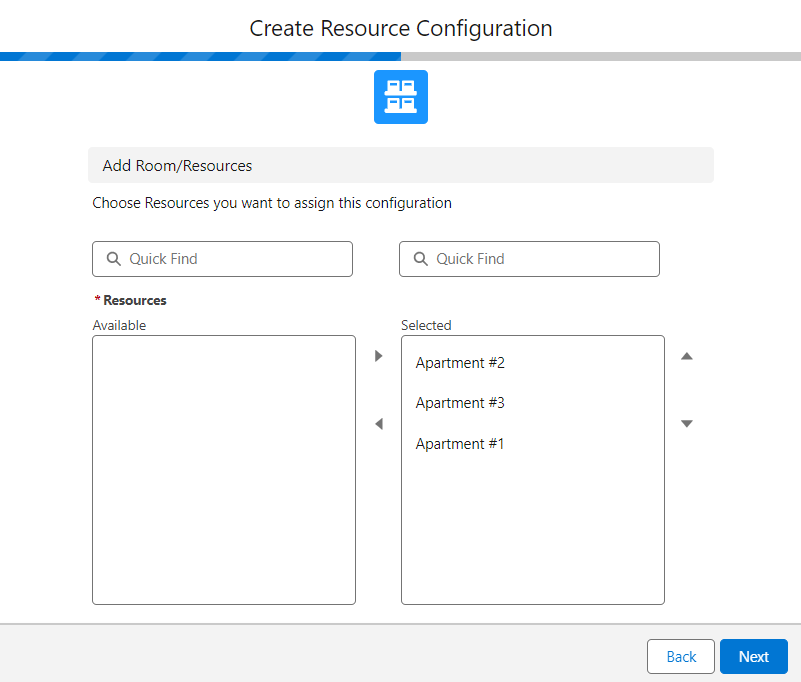801x682 pixels.
Task: Focus the Quick Find field above Available
Action: click(235, 259)
